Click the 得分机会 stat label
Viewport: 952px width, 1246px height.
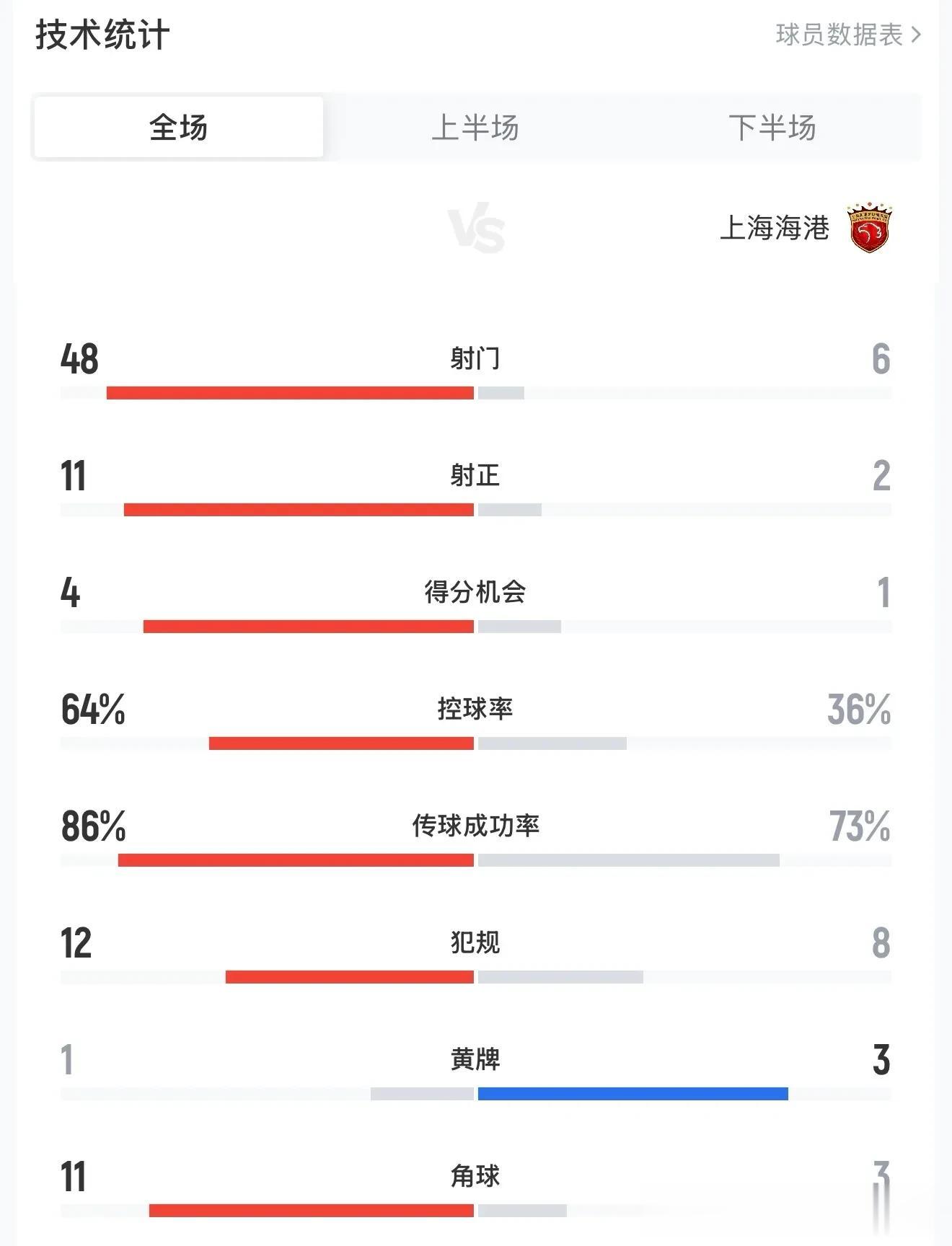coord(475,592)
